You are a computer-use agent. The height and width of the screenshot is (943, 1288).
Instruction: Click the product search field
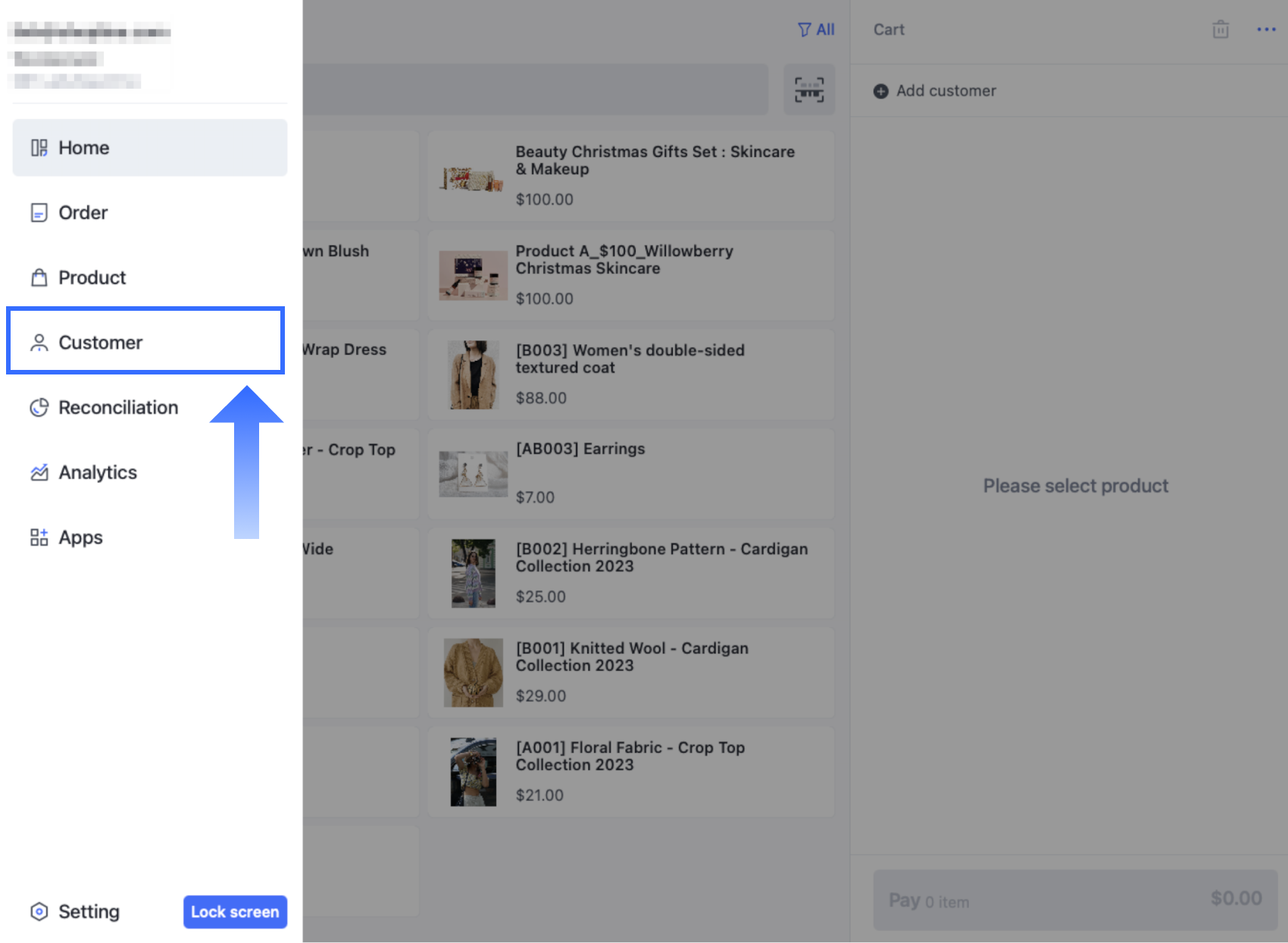[535, 89]
